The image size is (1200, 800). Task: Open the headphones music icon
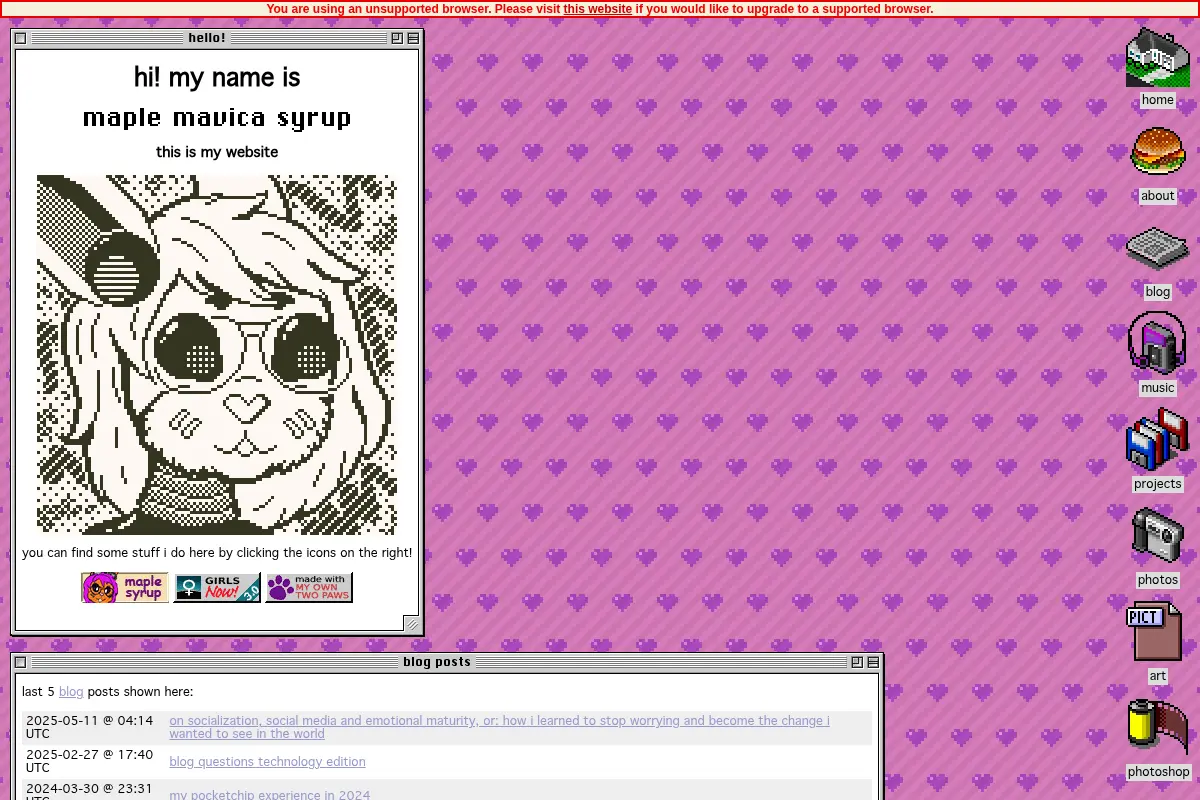(x=1157, y=343)
